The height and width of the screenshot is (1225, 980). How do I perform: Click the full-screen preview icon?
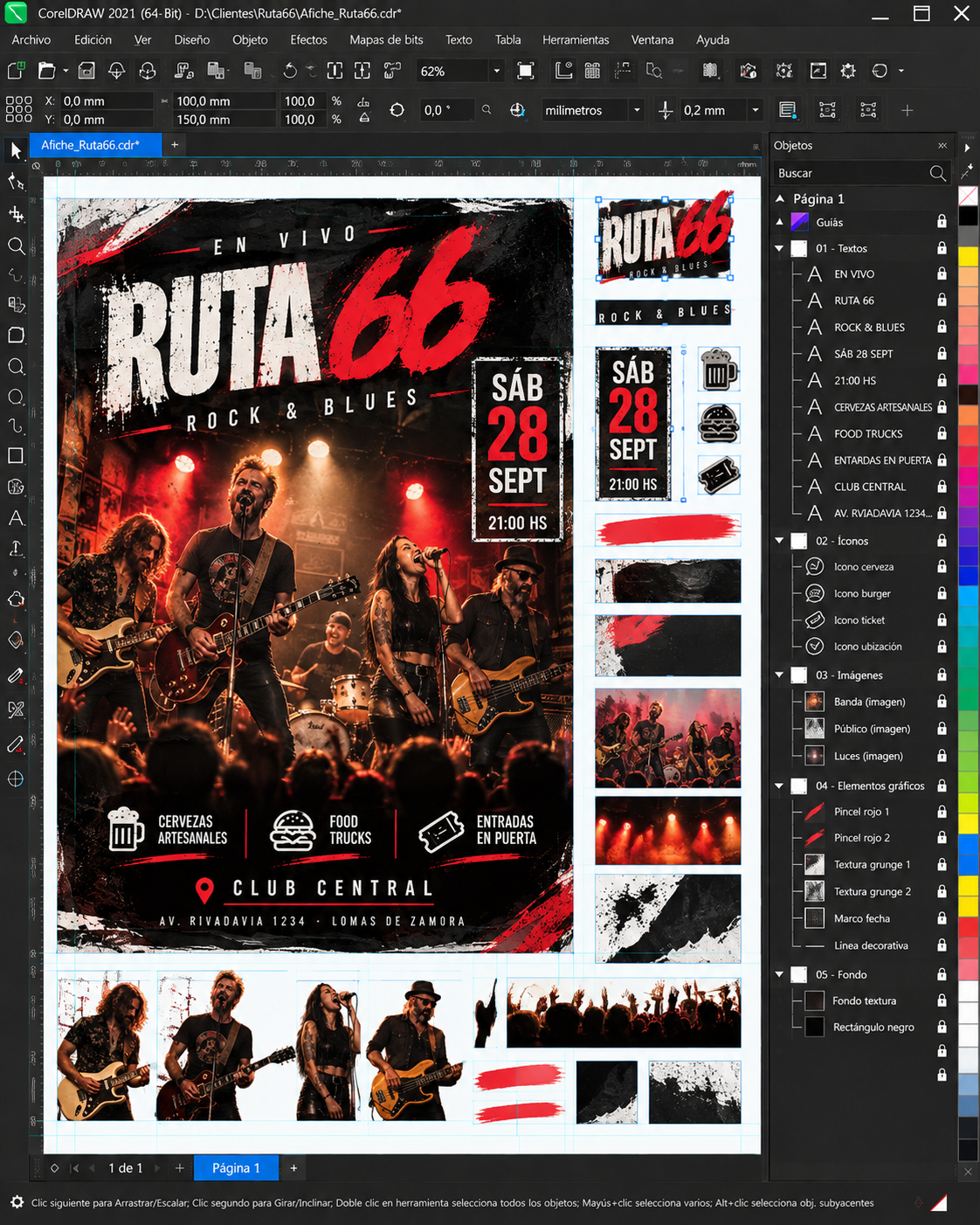[x=526, y=71]
